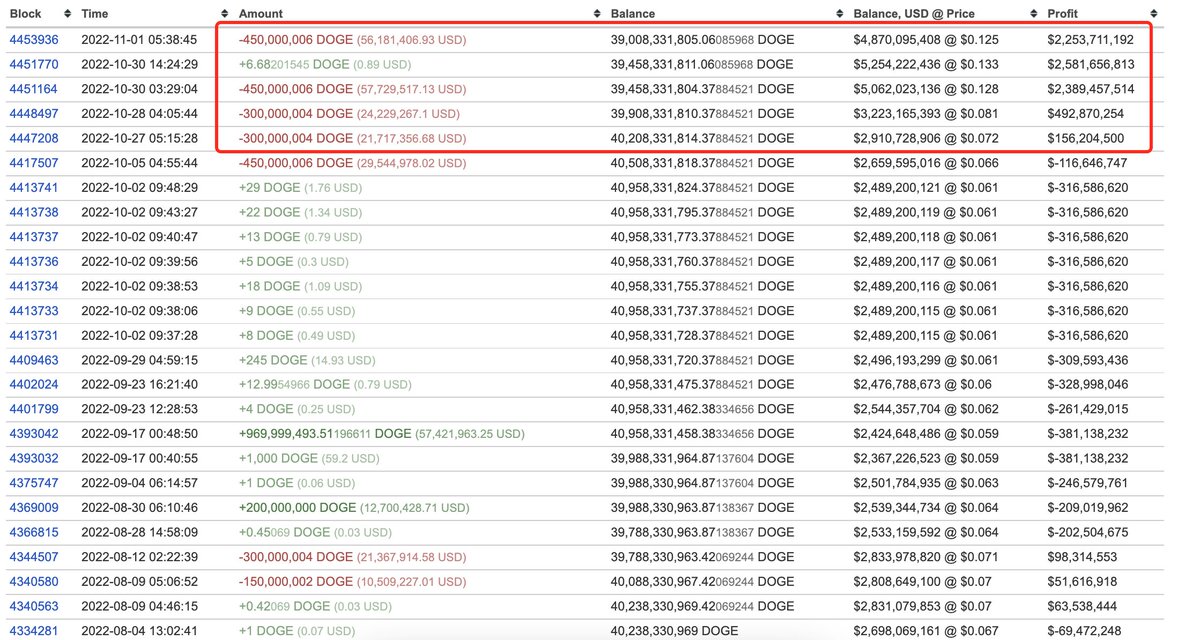1200x640 pixels.
Task: Select time 2022-10-30 14:24:29
Action: (139, 64)
